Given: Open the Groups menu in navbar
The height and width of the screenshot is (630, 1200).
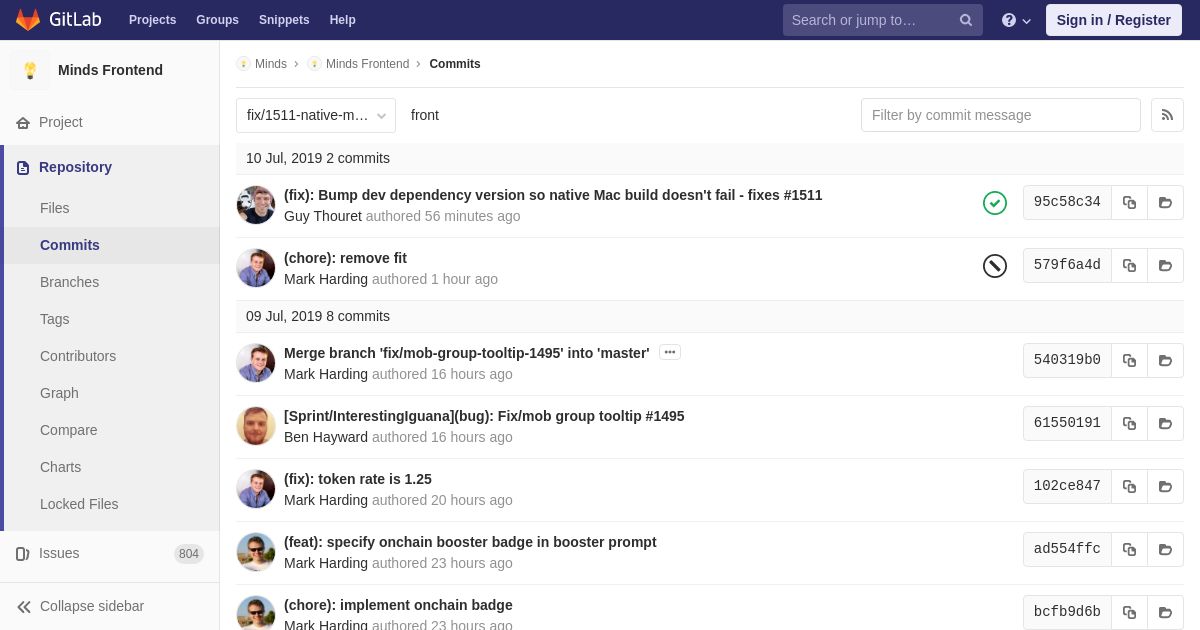Looking at the screenshot, I should point(217,20).
